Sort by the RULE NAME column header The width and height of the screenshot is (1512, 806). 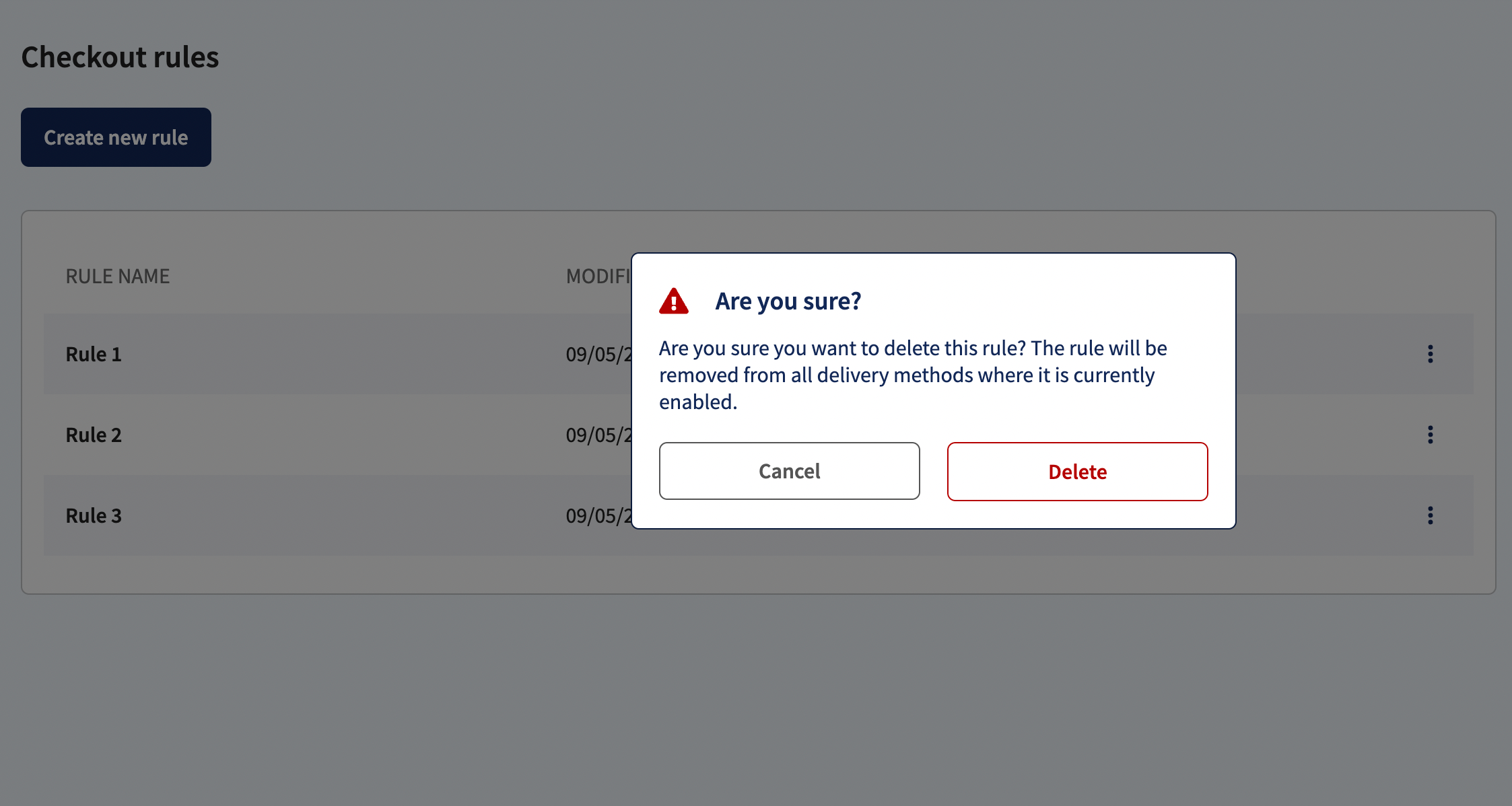pos(117,276)
